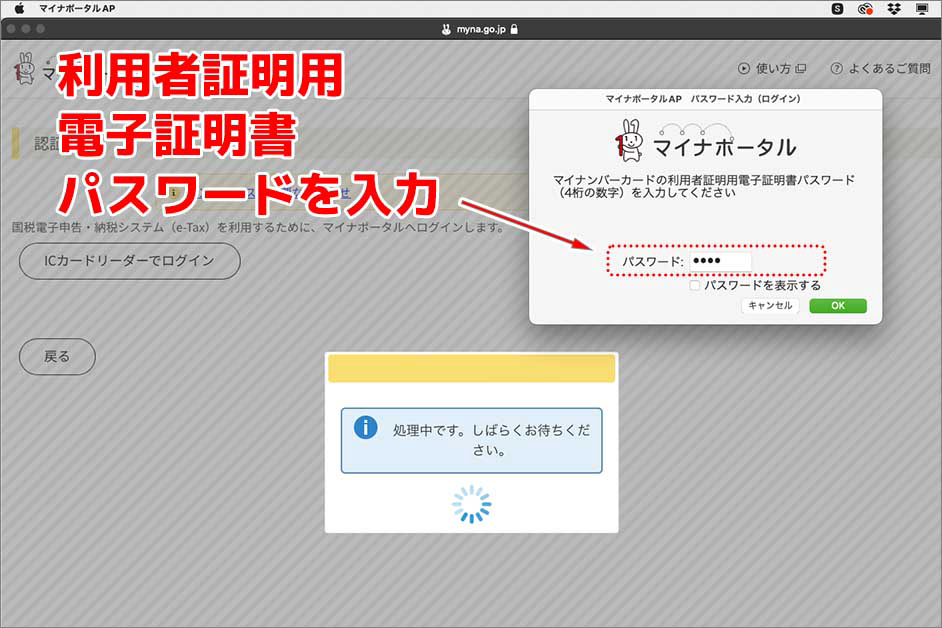Select ICカードリーダーでログイン
This screenshot has width=942, height=628.
[x=128, y=261]
